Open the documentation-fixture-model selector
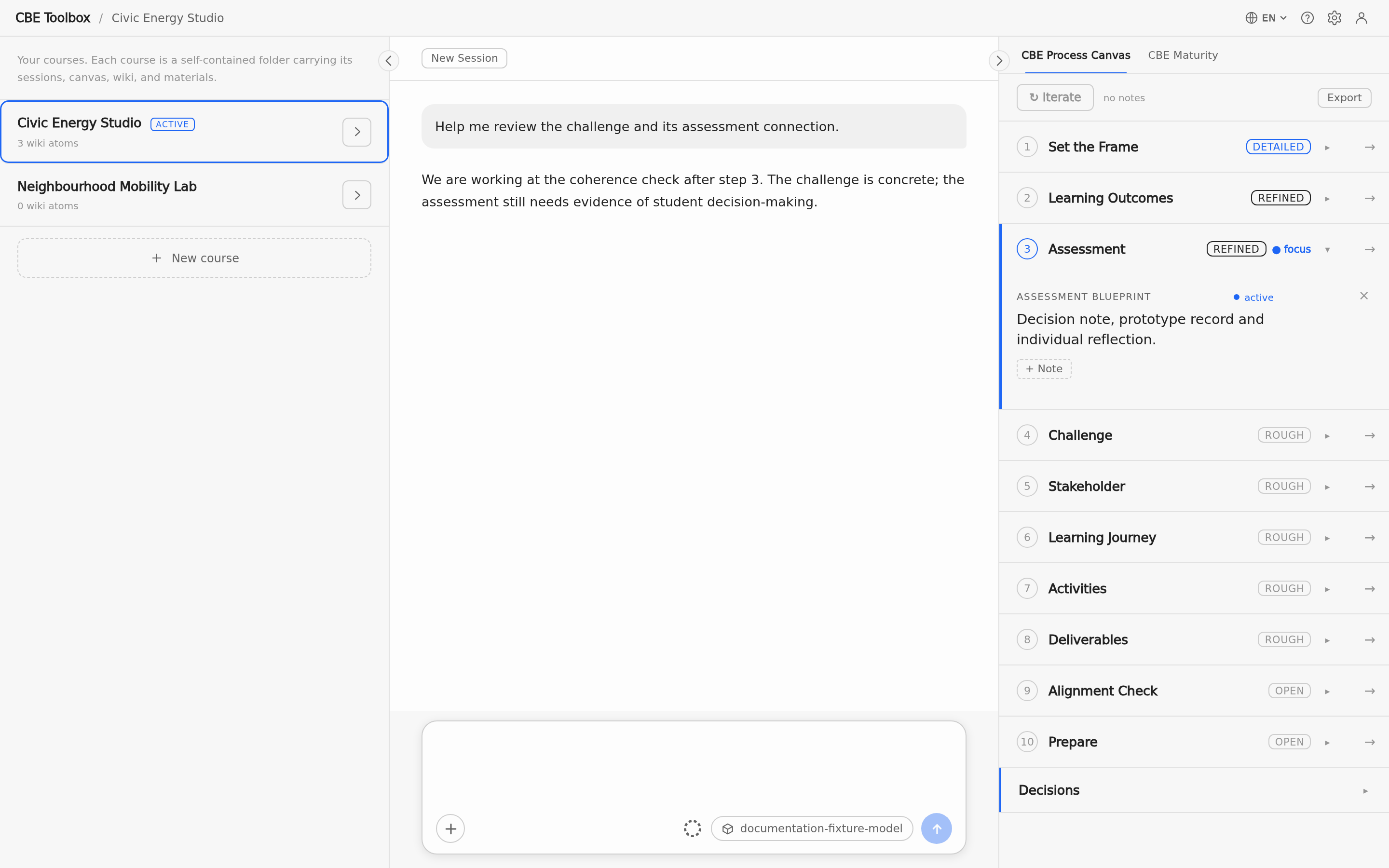This screenshot has width=1389, height=868. 812,828
